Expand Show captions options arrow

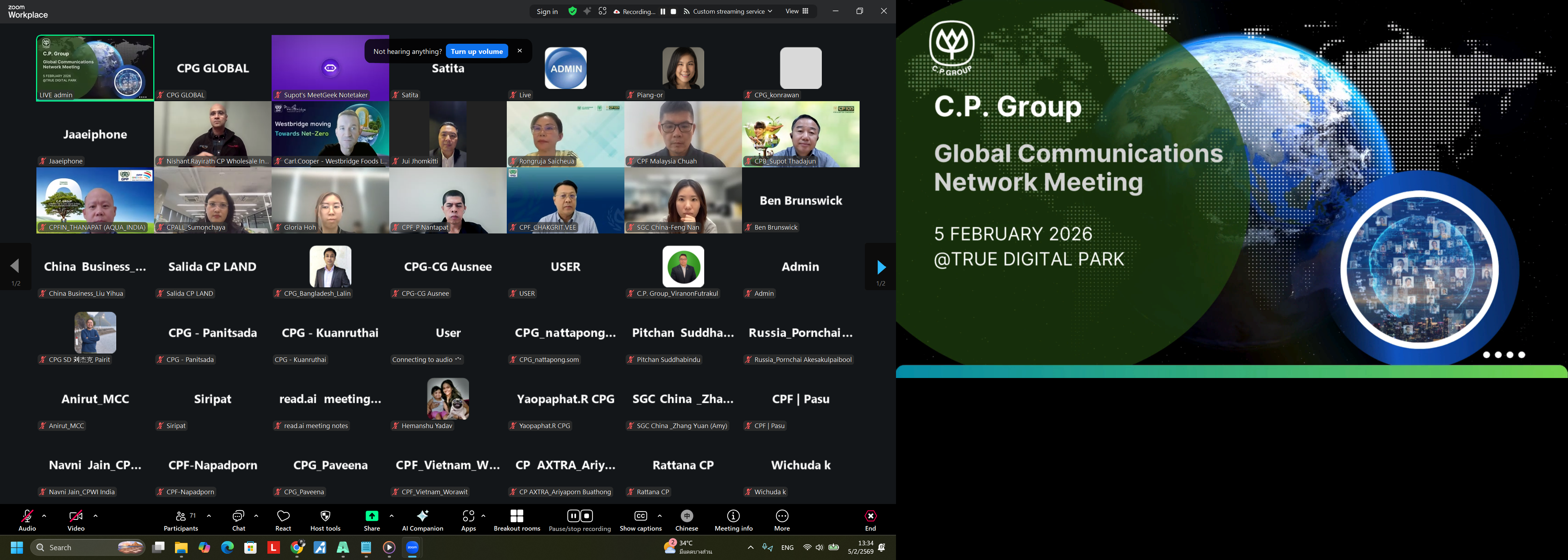pos(660,516)
